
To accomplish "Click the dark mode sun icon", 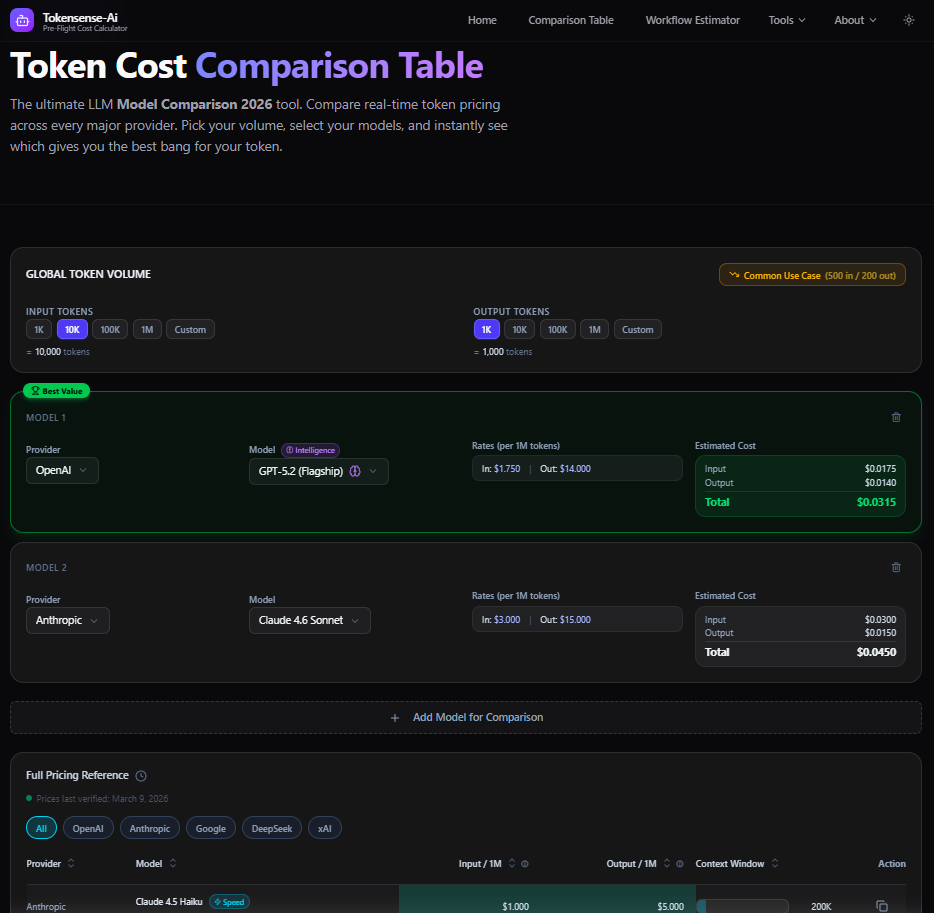I will (908, 20).
